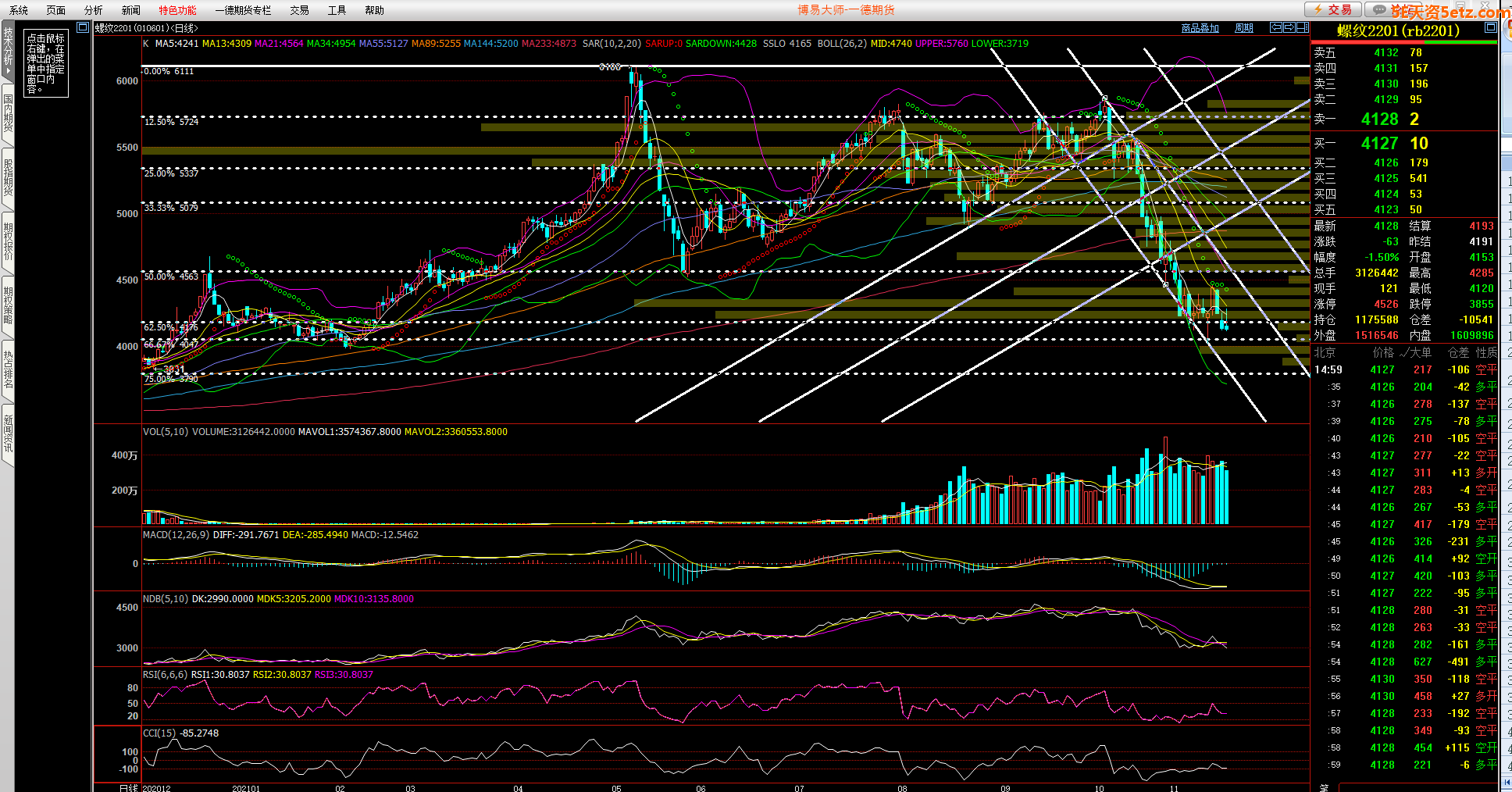This screenshot has height=792, width=1512.
Task: Maximize the left hint window pane
Action: pos(83,27)
